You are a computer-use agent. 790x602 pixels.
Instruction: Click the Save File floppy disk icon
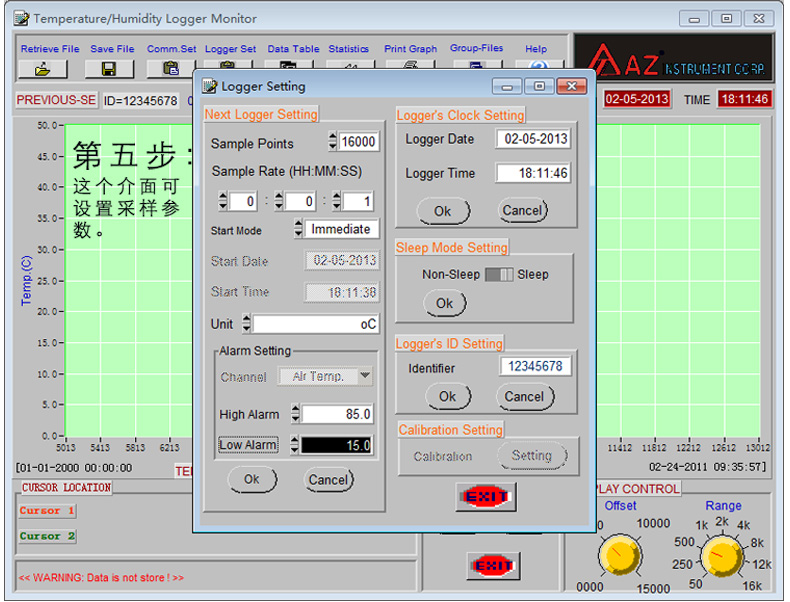108,68
